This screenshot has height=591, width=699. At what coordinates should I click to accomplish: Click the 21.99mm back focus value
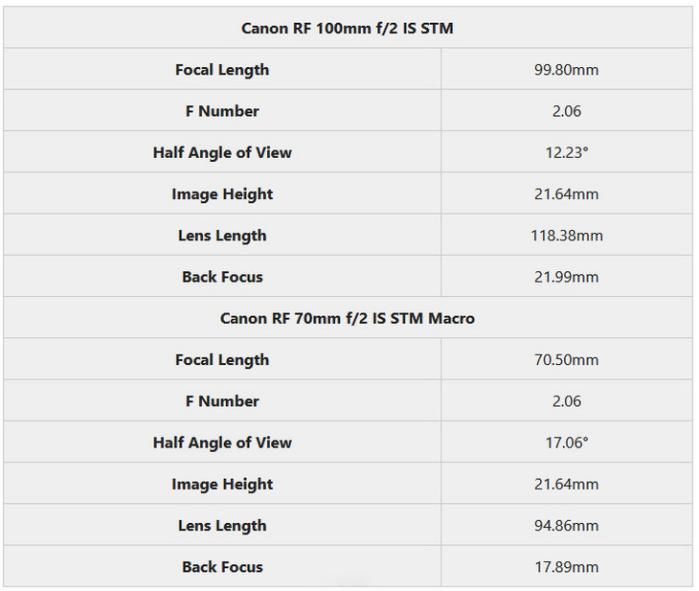[566, 277]
